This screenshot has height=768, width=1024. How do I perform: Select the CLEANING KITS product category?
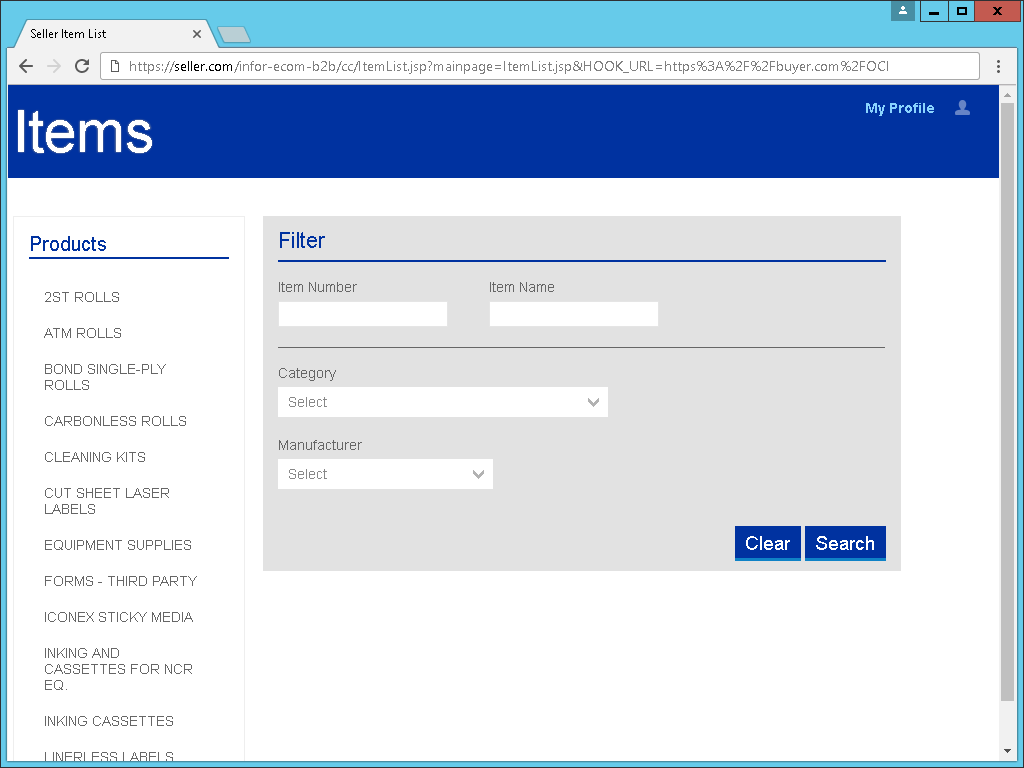95,457
